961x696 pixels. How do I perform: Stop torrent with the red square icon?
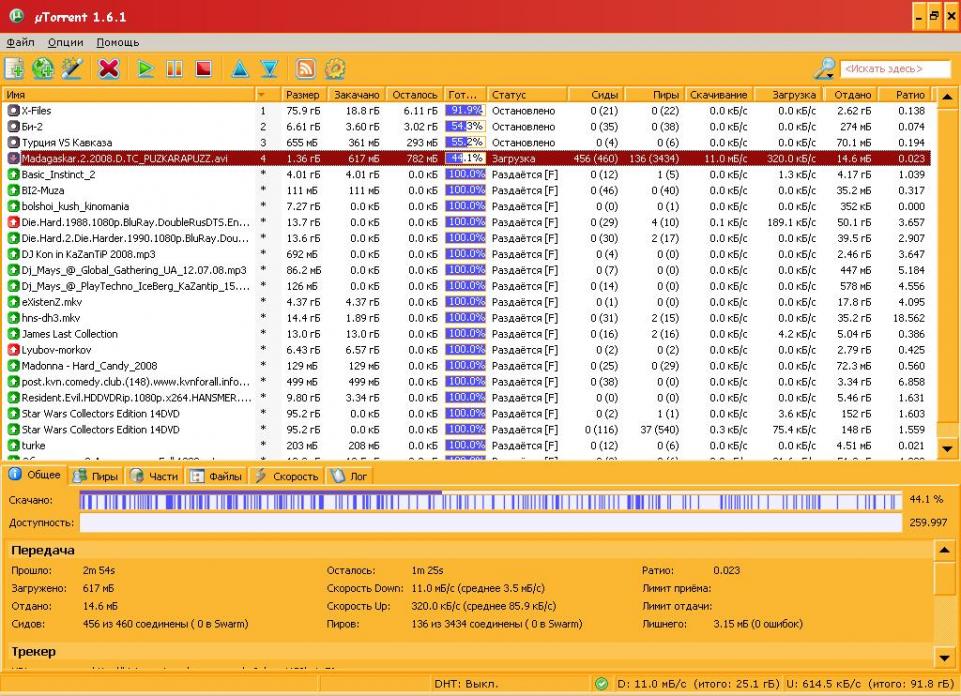click(x=204, y=69)
